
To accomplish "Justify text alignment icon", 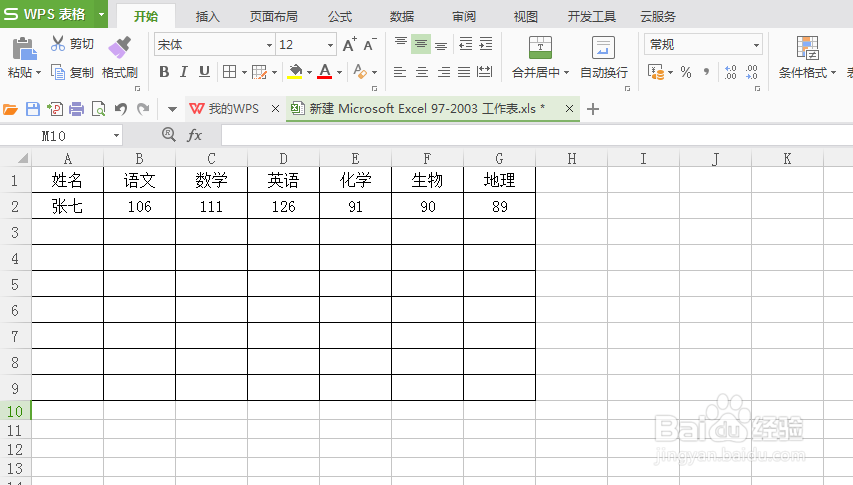I will [x=464, y=72].
